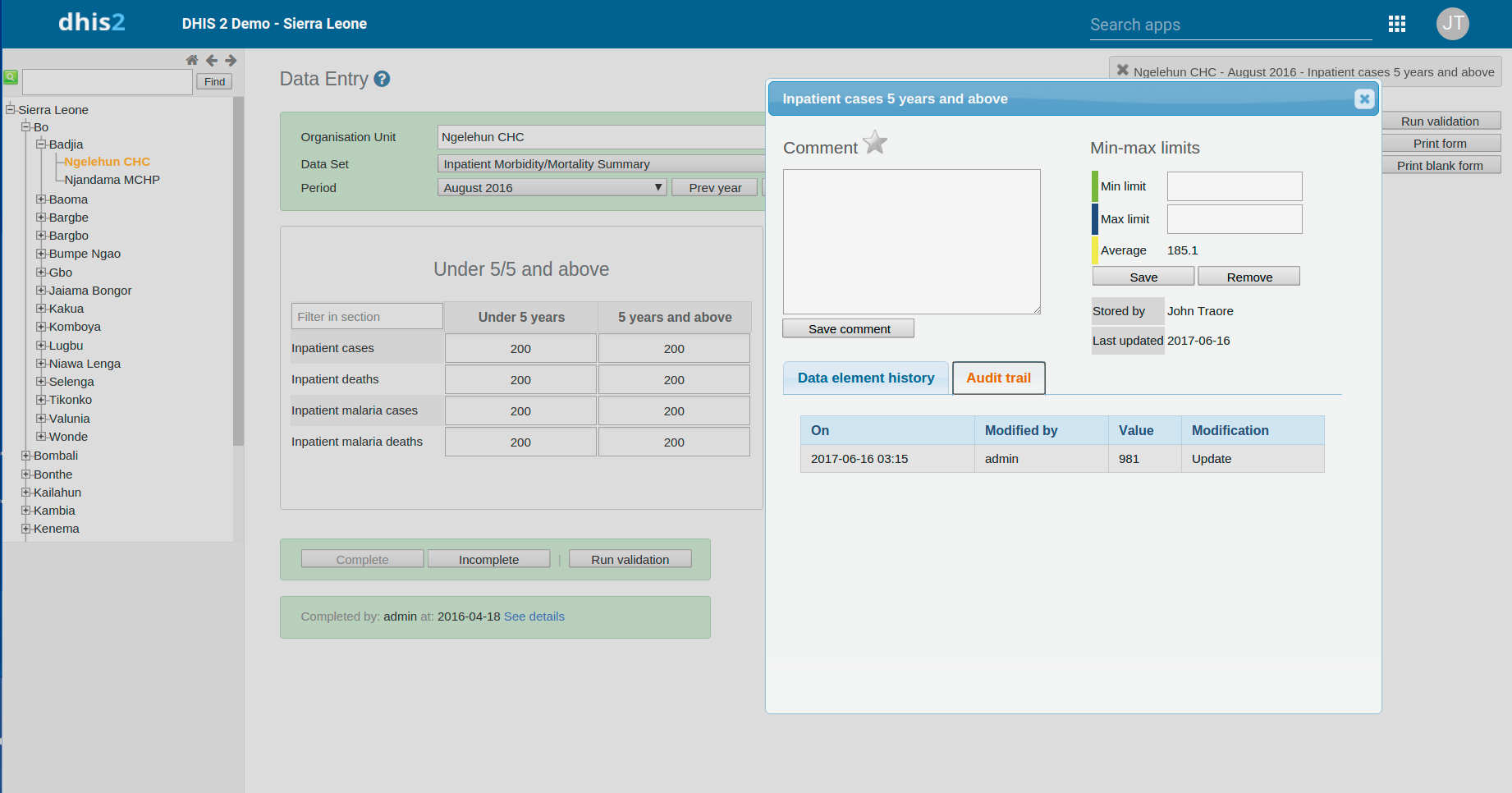
Task: Open the Period dropdown showing August 2016
Action: [x=552, y=188]
